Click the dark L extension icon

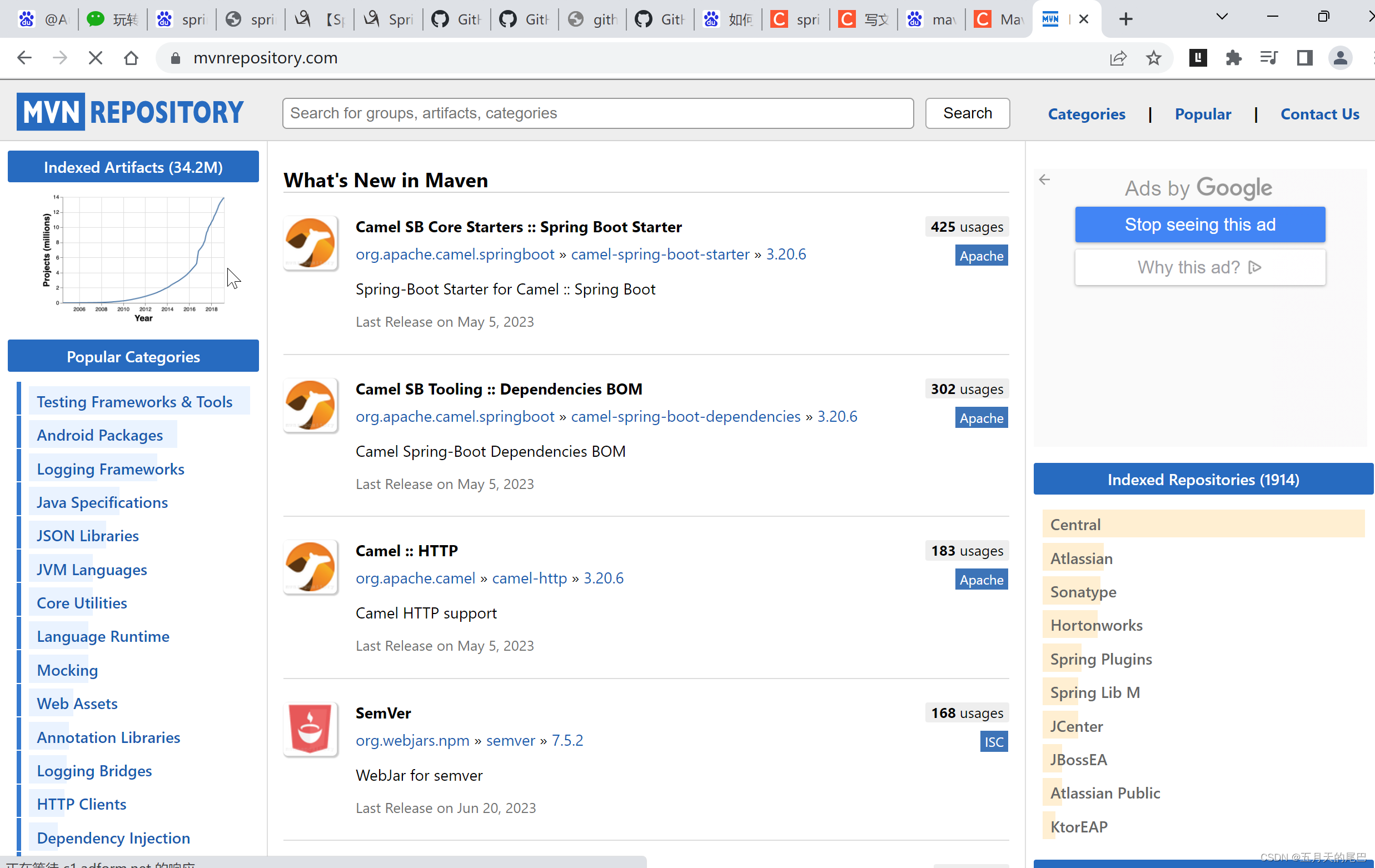pos(1198,58)
